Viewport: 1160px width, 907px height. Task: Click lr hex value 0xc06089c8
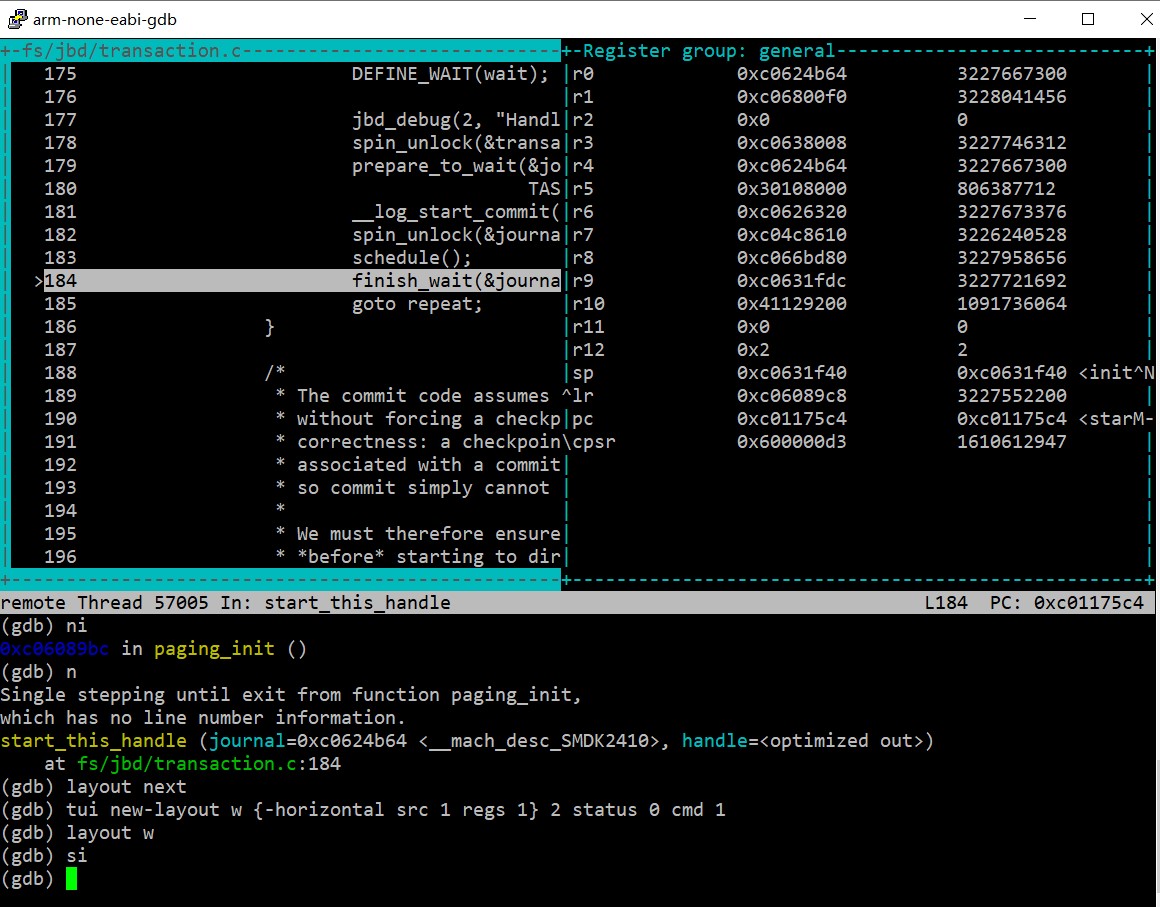[x=792, y=395]
